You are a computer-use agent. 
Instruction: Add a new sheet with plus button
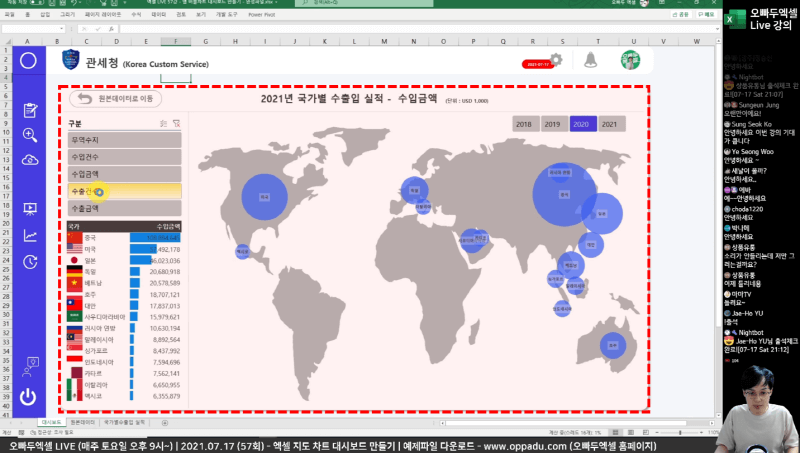(164, 423)
